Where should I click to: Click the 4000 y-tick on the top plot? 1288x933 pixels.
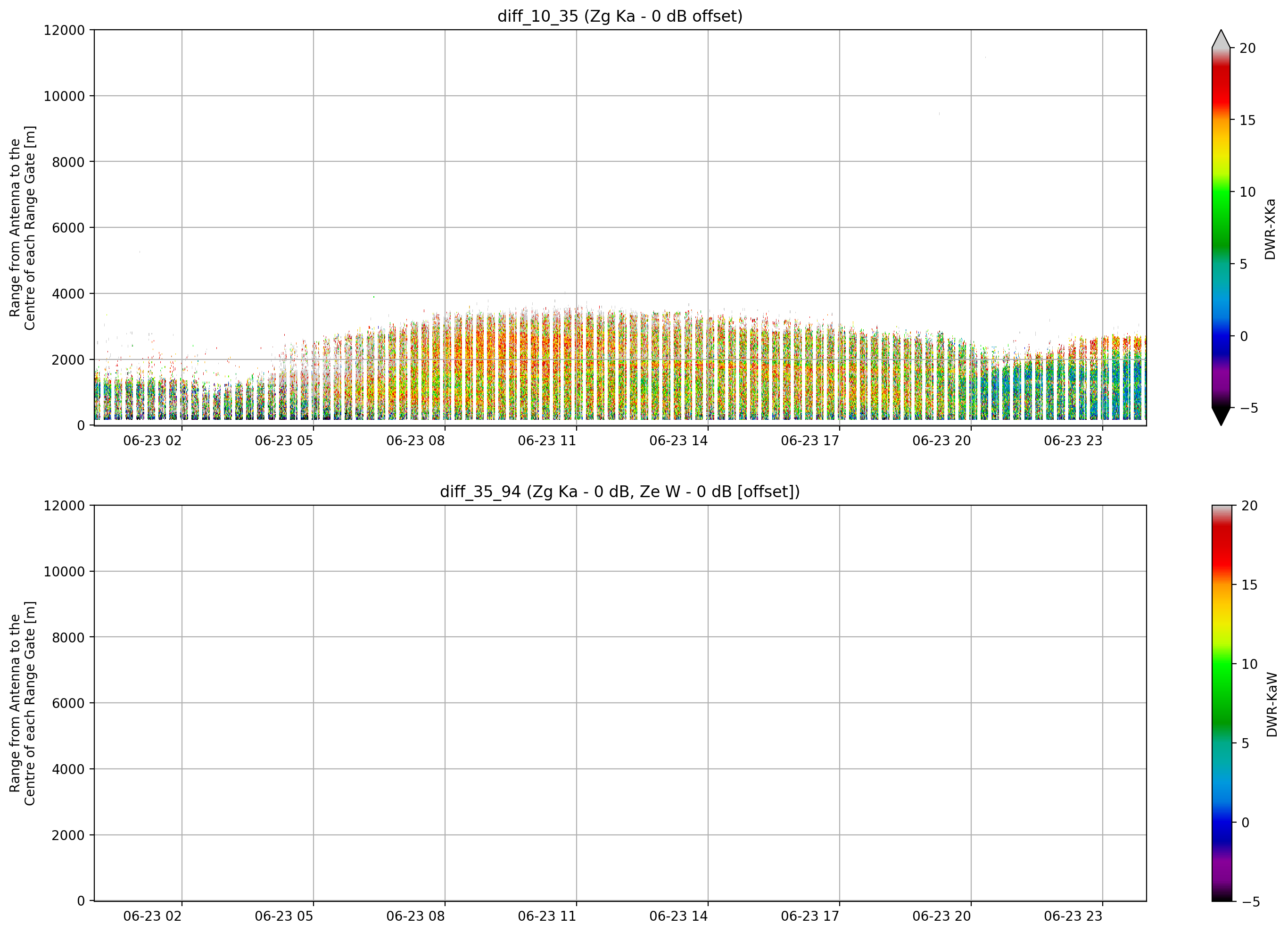(68, 294)
